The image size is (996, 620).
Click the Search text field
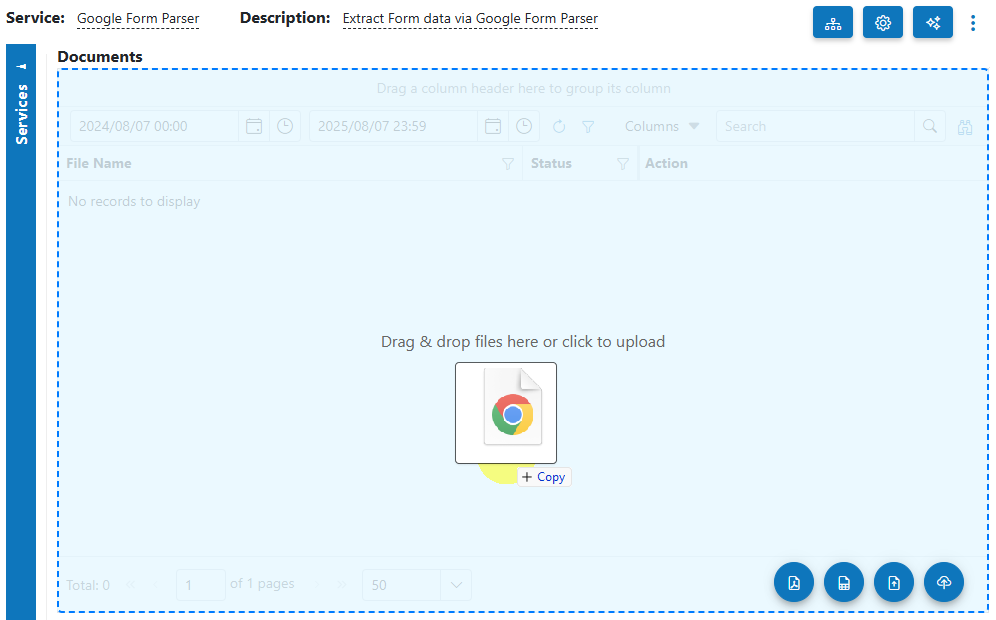tap(815, 126)
